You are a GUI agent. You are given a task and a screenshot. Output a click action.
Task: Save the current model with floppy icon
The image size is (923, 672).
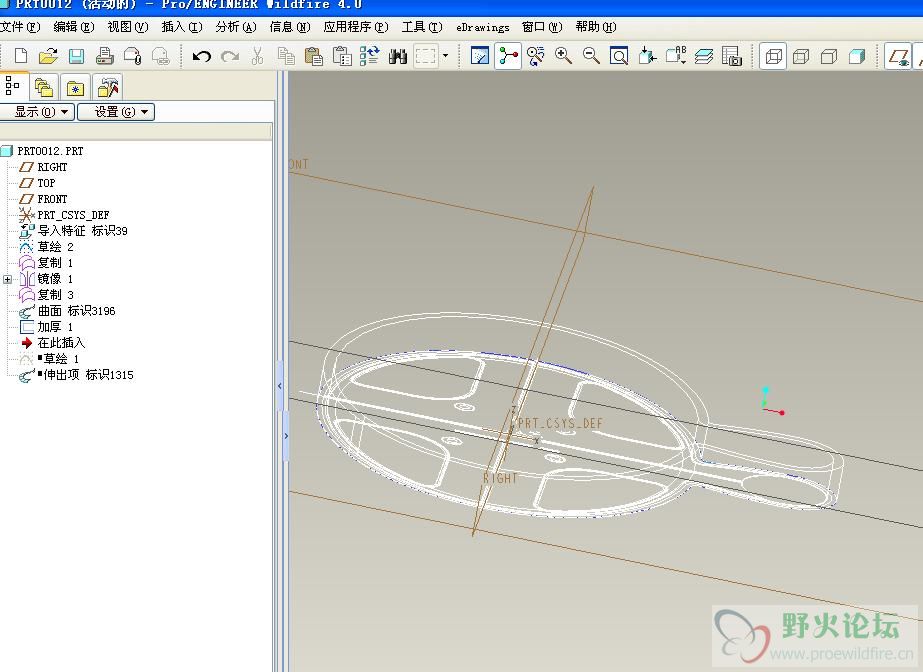click(x=76, y=56)
